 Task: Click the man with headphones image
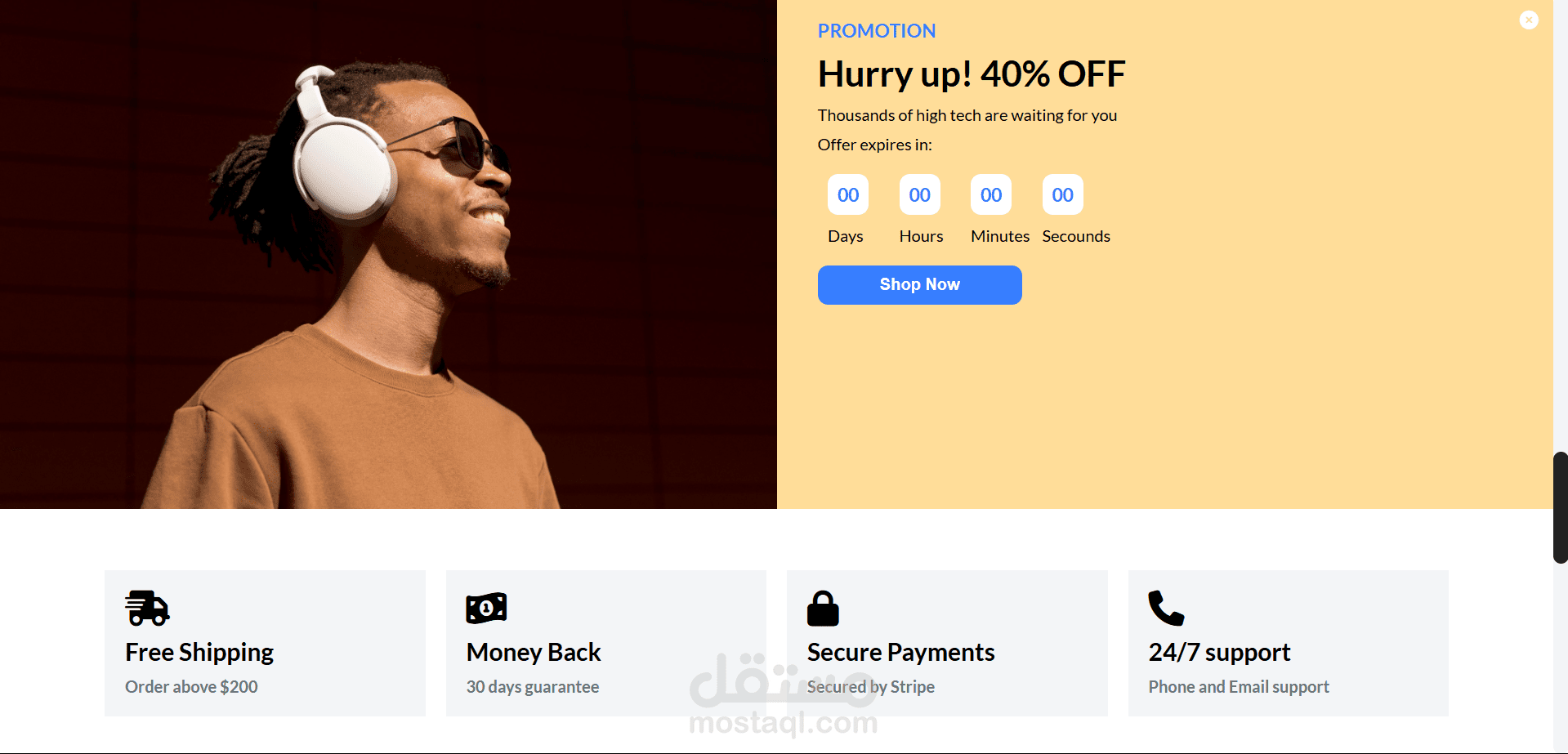(388, 254)
